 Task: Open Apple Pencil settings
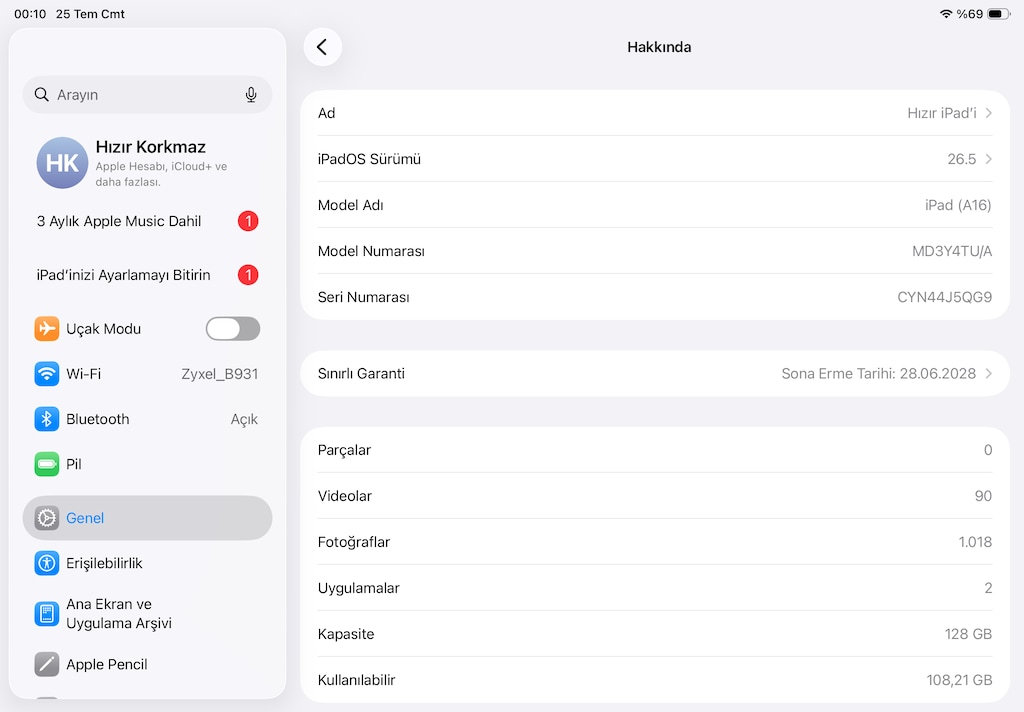148,664
